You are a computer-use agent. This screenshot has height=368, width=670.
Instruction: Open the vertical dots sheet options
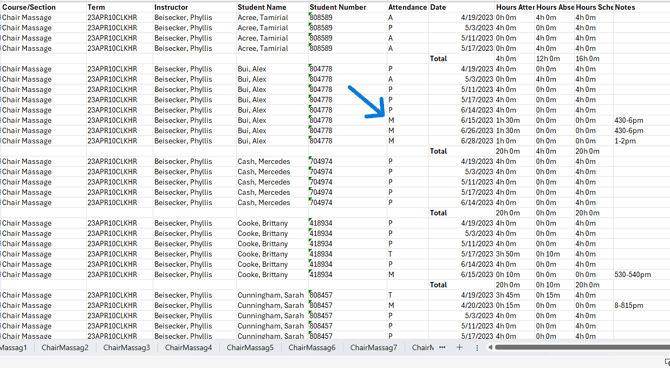click(x=477, y=347)
